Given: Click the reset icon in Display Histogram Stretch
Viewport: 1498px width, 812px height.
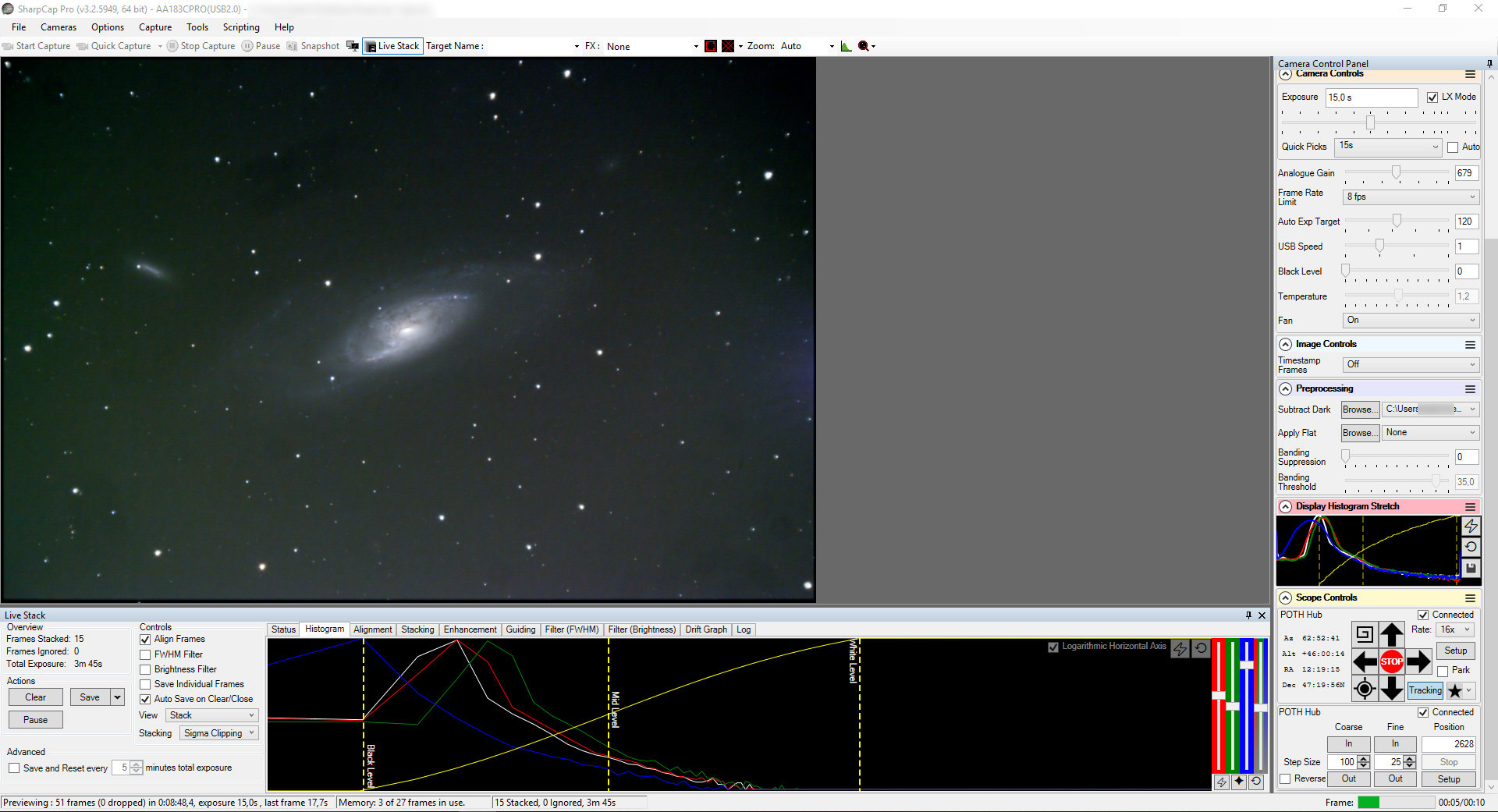Looking at the screenshot, I should coord(1471,548).
